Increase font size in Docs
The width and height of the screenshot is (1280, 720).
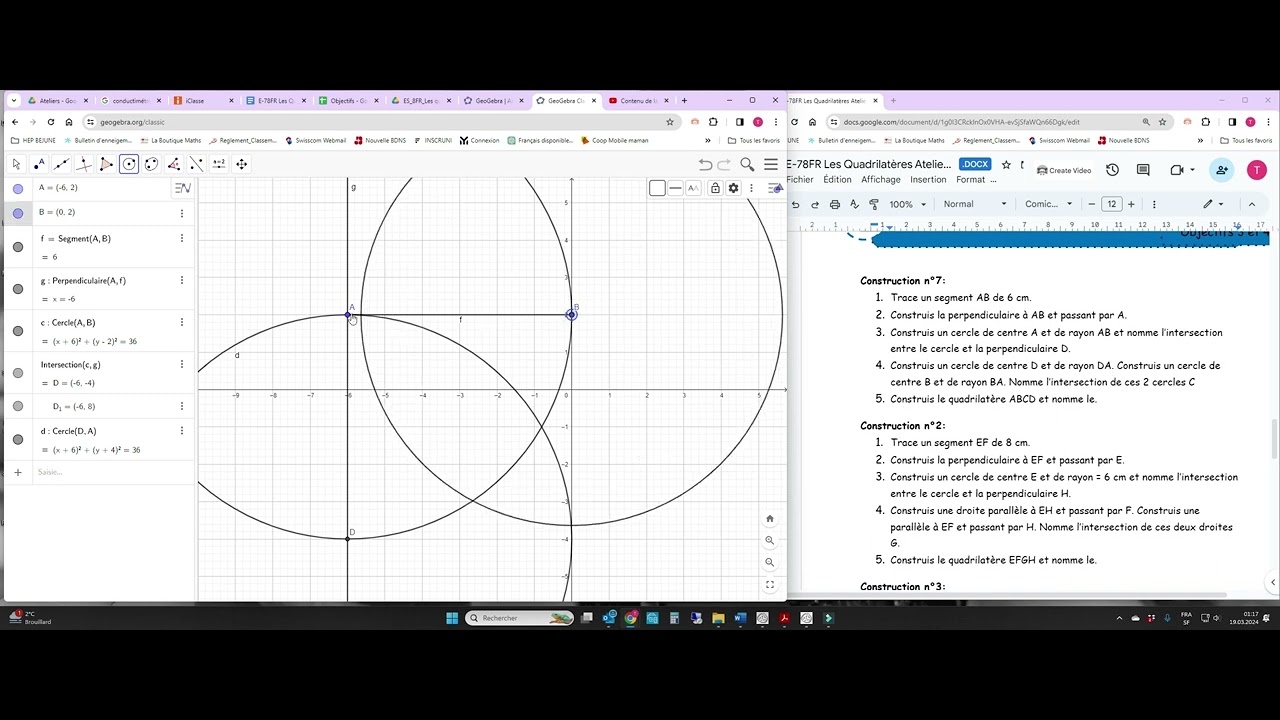coord(1131,204)
